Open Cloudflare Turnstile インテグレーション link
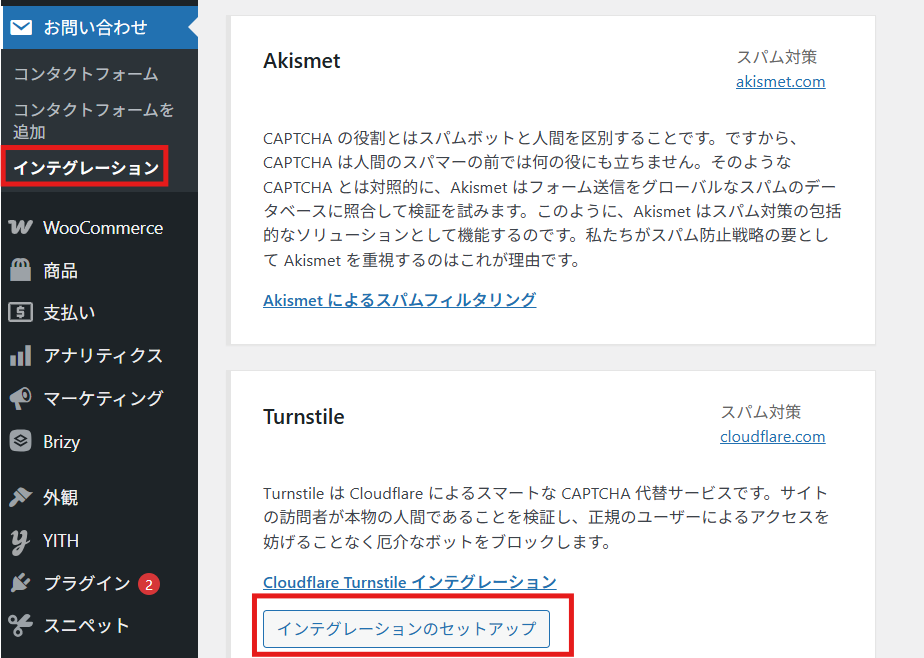Image resolution: width=924 pixels, height=658 pixels. (409, 582)
